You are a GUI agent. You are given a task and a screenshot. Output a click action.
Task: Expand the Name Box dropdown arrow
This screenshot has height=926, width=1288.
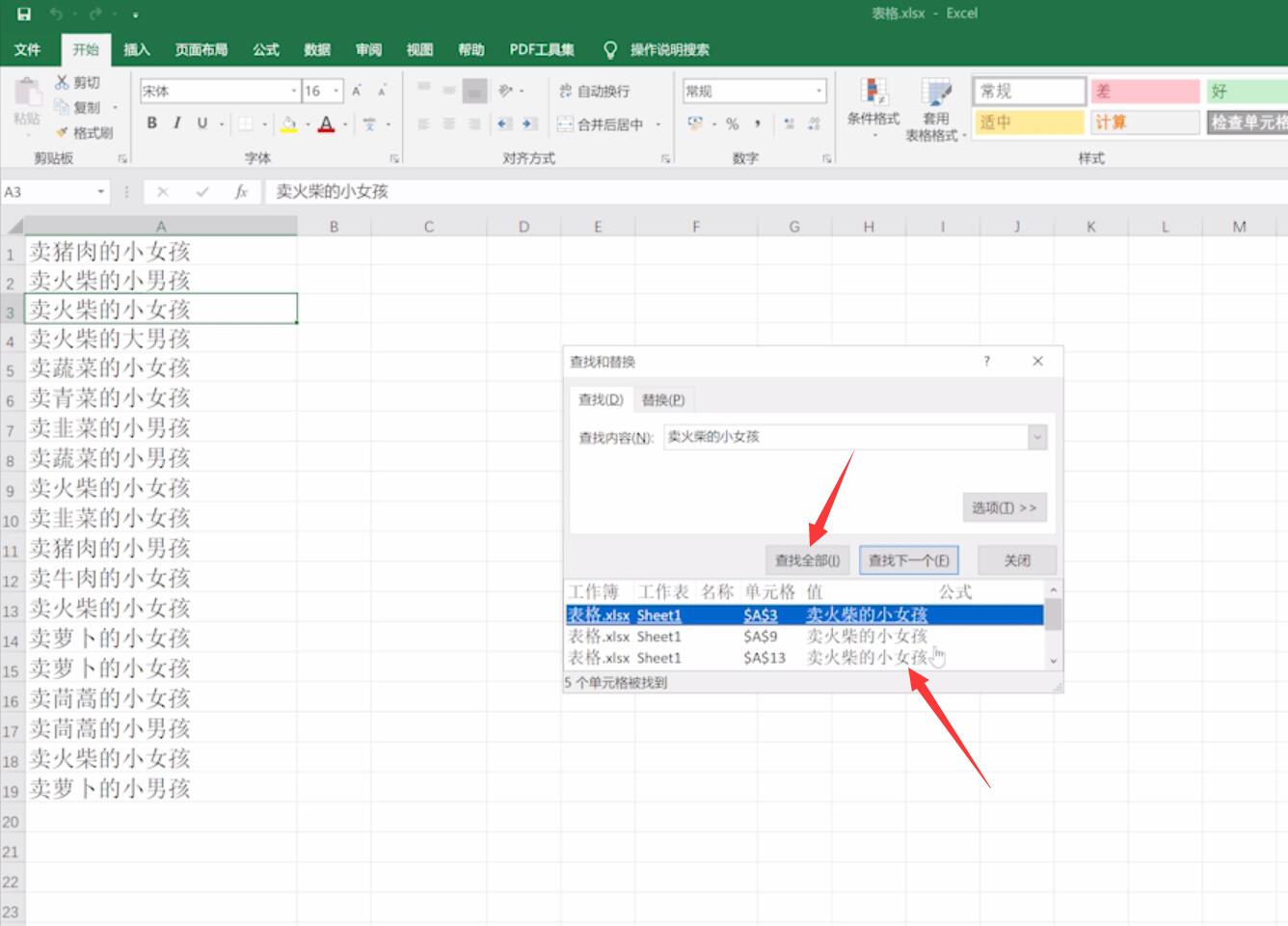100,192
